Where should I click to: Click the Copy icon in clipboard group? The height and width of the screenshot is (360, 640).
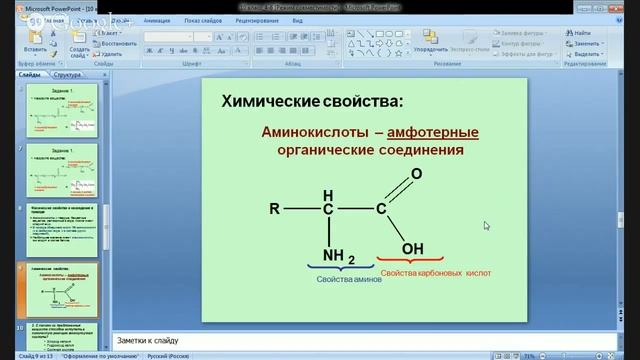(53, 44)
